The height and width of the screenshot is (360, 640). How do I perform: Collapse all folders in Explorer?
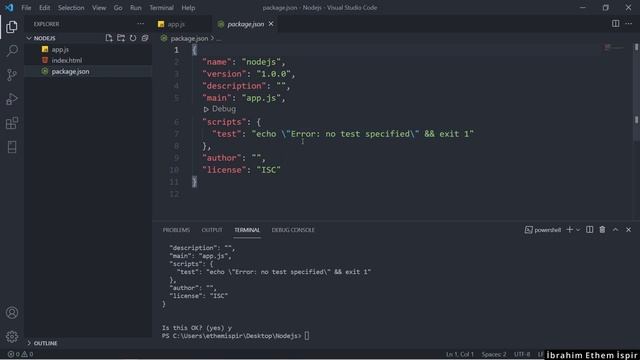coord(145,38)
